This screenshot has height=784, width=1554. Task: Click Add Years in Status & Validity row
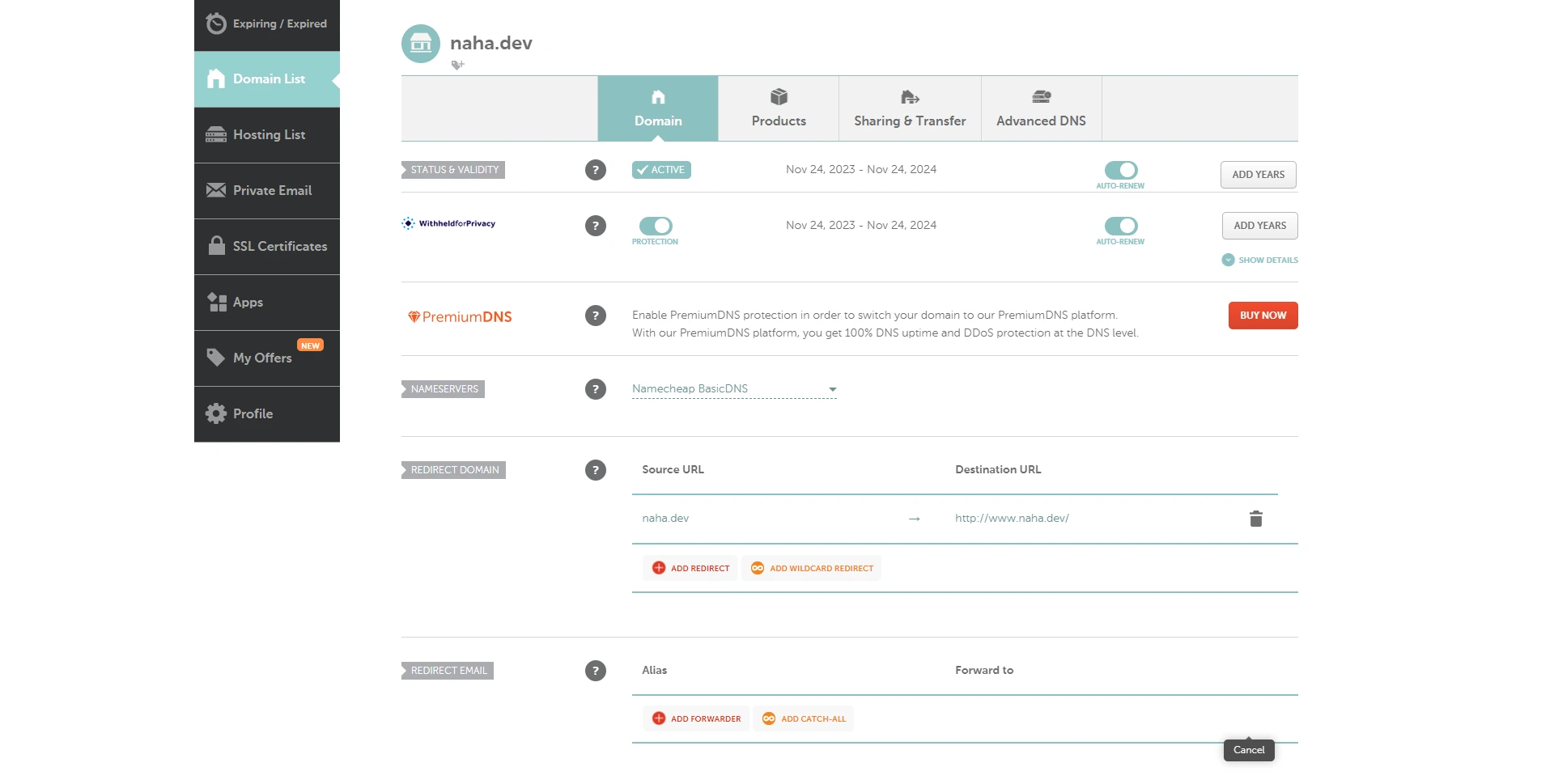pyautogui.click(x=1258, y=175)
